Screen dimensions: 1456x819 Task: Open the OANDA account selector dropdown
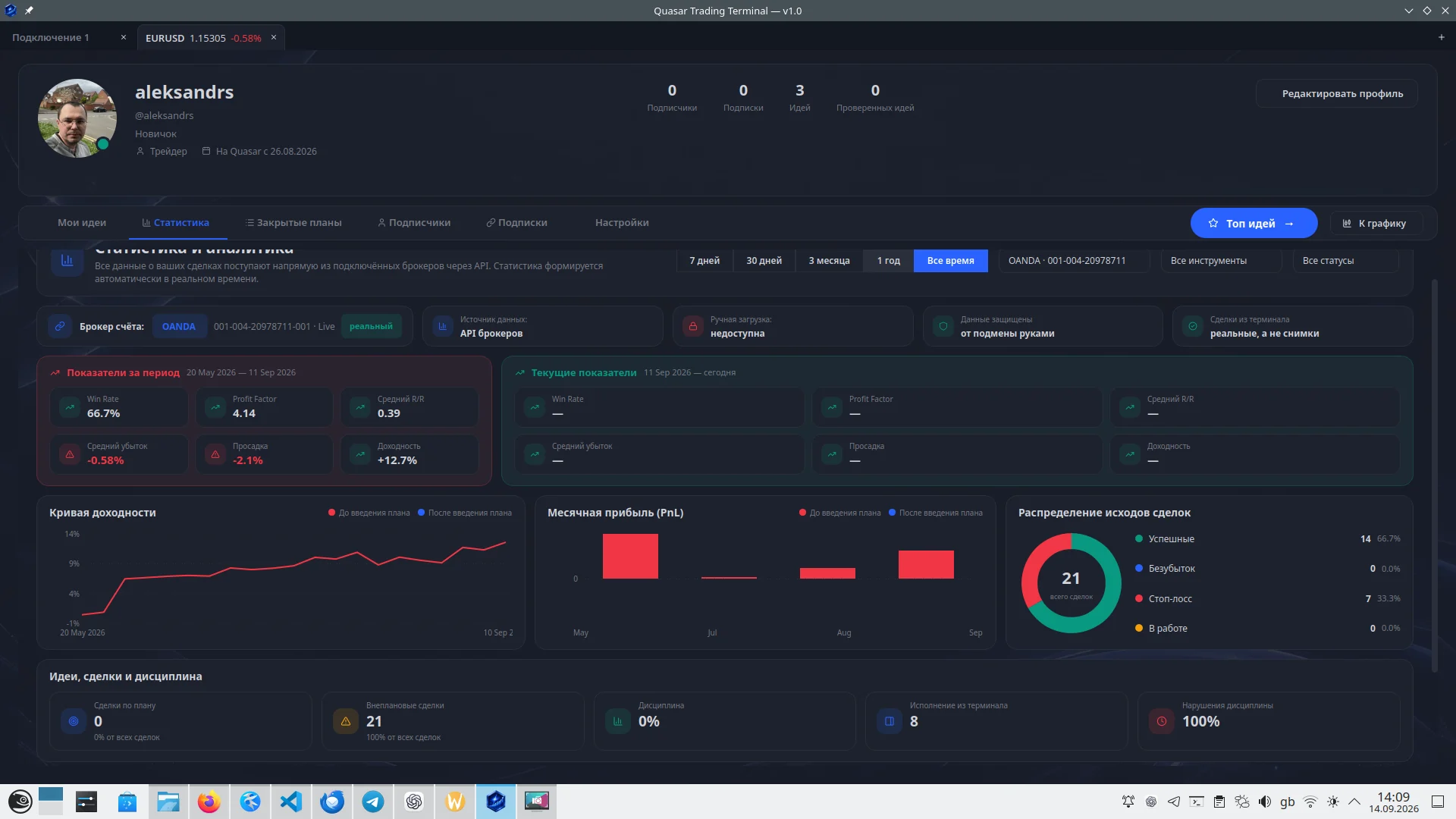(1075, 261)
